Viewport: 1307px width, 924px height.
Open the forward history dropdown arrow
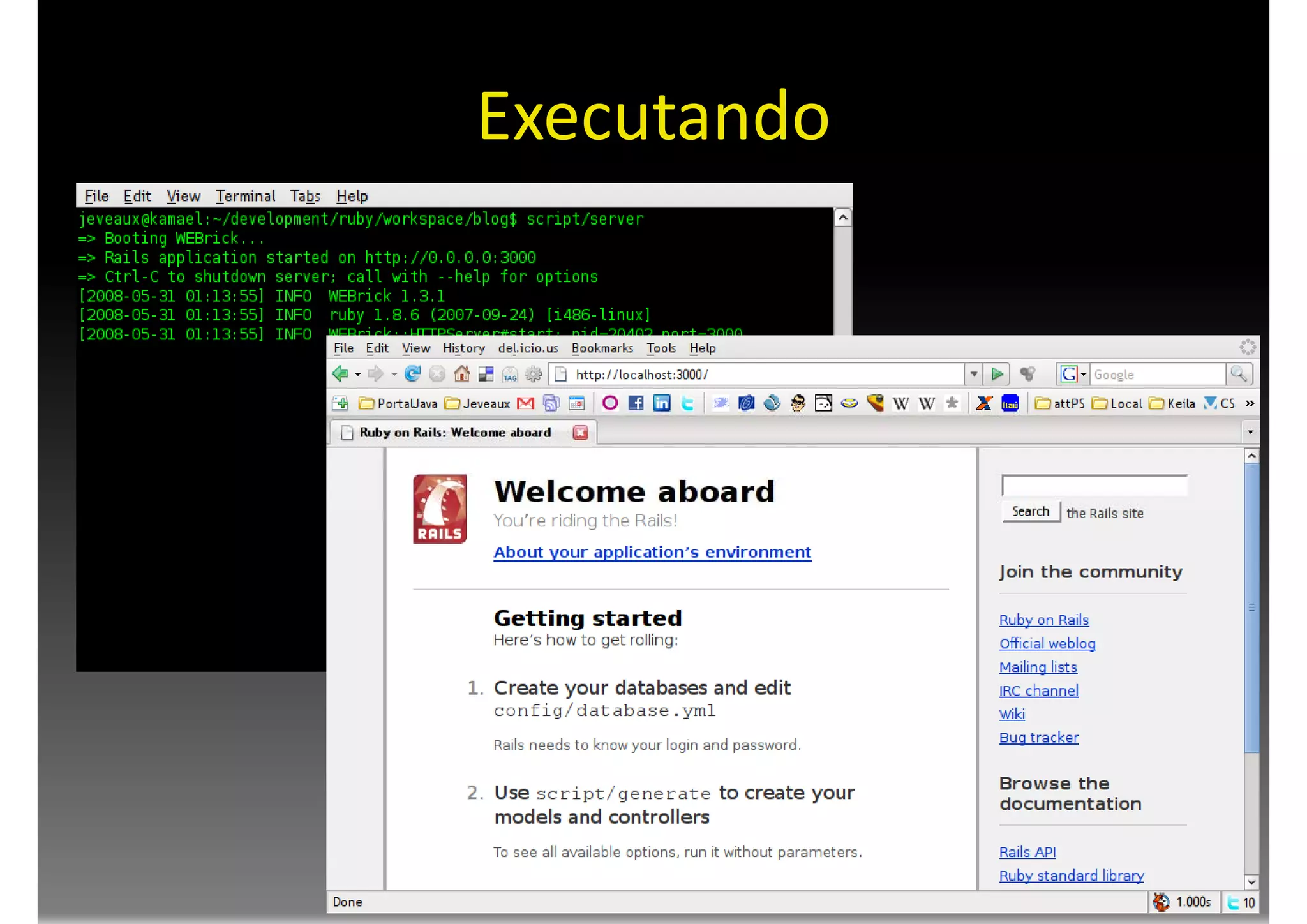pos(394,375)
